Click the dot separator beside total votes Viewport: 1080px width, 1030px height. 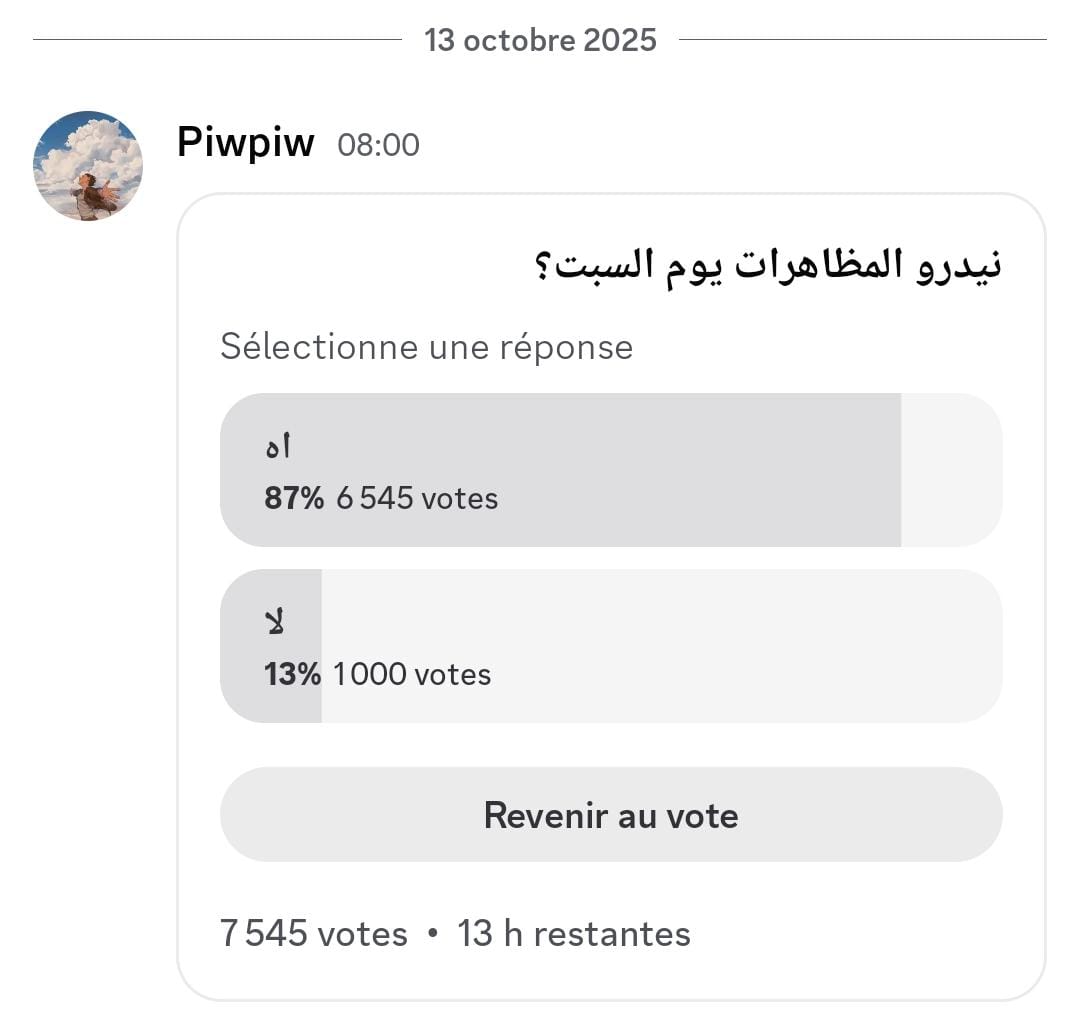click(433, 933)
